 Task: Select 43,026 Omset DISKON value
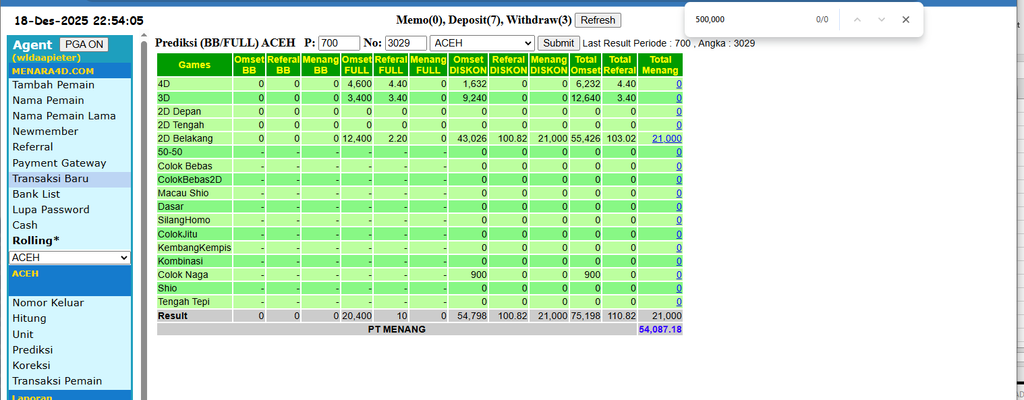[472, 139]
